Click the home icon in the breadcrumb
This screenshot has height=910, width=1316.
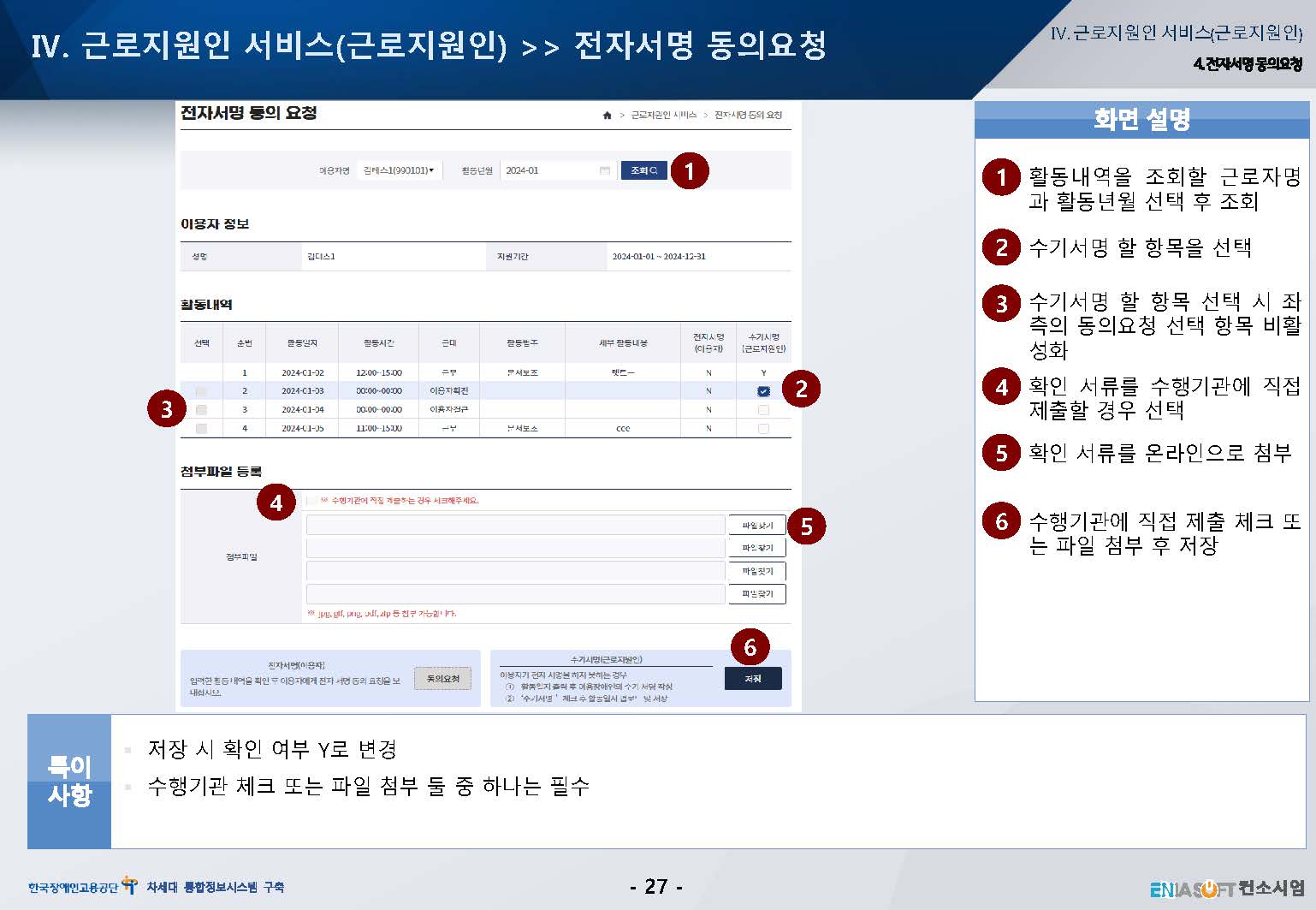[607, 116]
